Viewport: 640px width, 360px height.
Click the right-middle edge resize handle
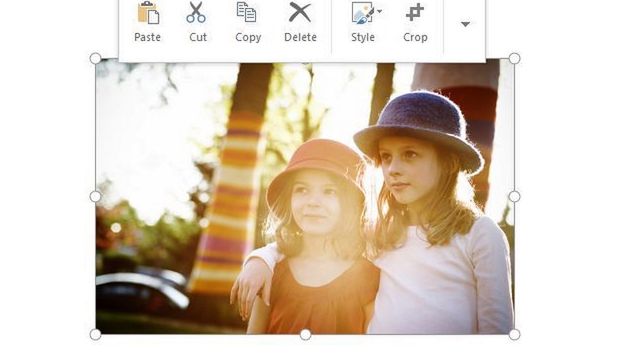[514, 196]
